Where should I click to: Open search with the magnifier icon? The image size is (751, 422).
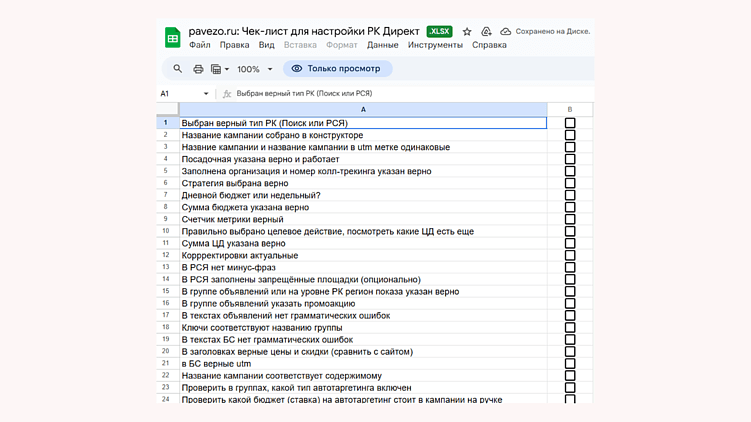[178, 69]
